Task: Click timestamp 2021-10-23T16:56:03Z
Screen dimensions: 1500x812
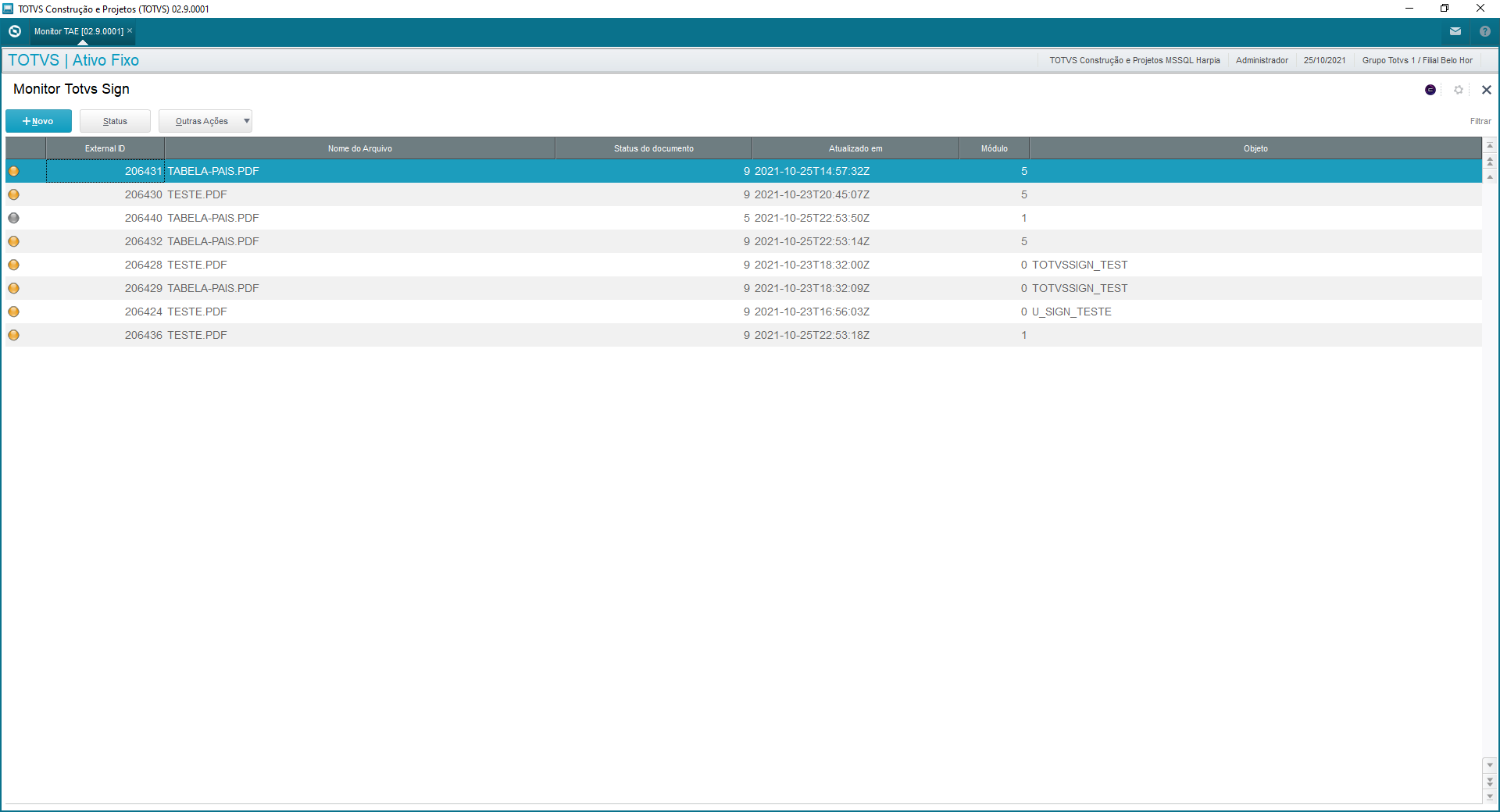Action: click(x=812, y=312)
